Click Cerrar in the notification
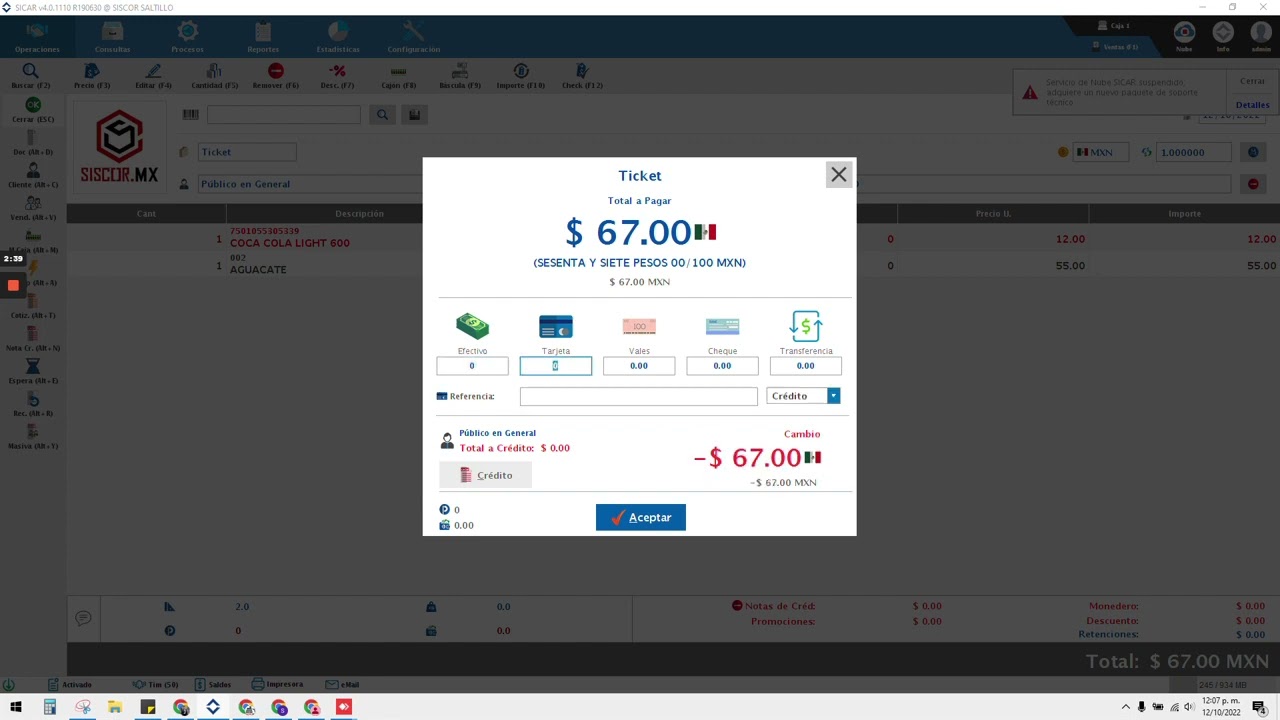The width and height of the screenshot is (1280, 720). click(x=1252, y=81)
